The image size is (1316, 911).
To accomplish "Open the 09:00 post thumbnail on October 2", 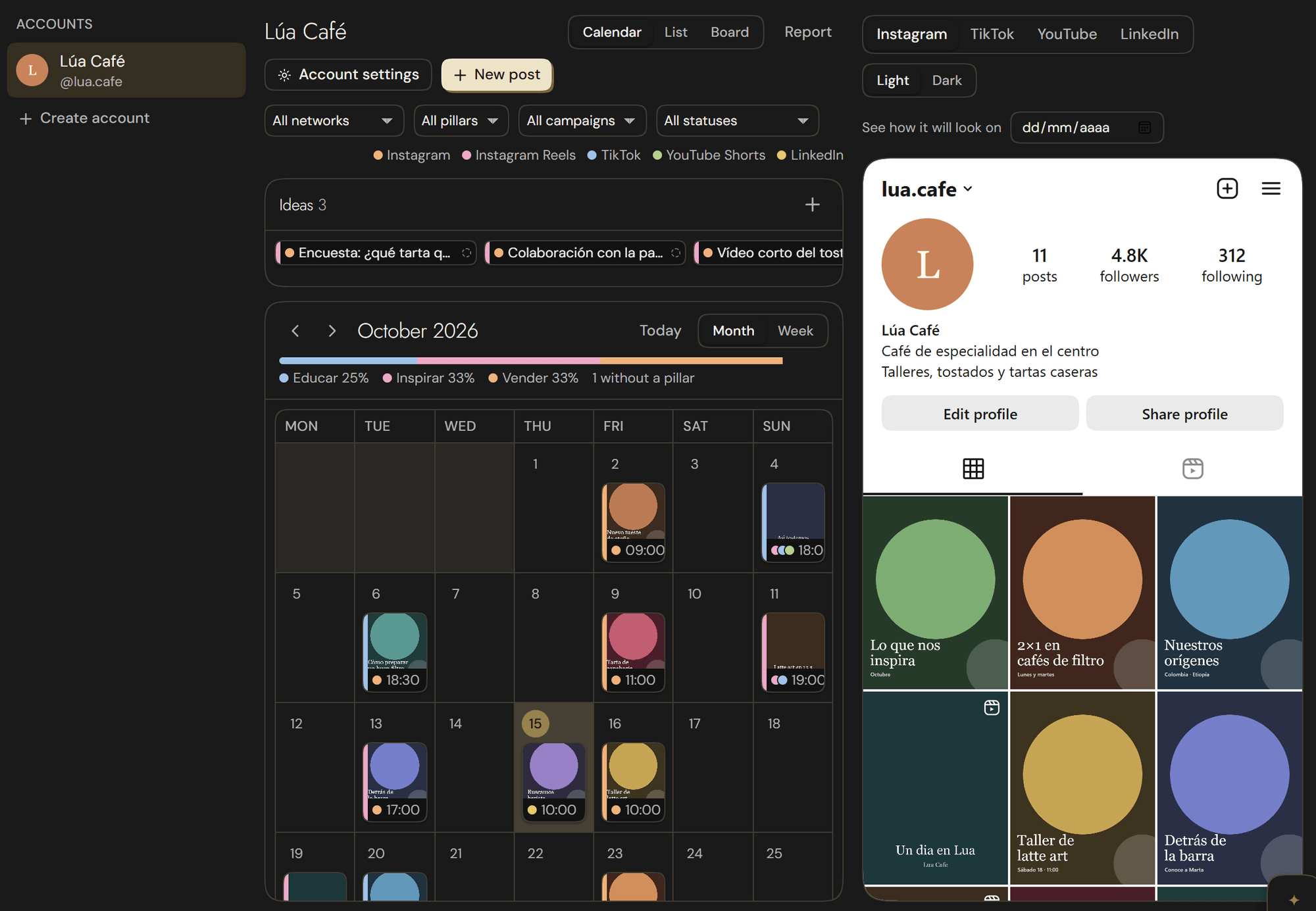I will [x=633, y=522].
